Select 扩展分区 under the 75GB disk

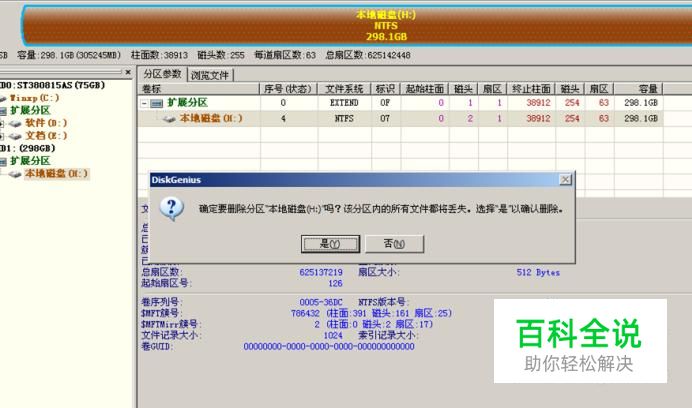tap(30, 110)
